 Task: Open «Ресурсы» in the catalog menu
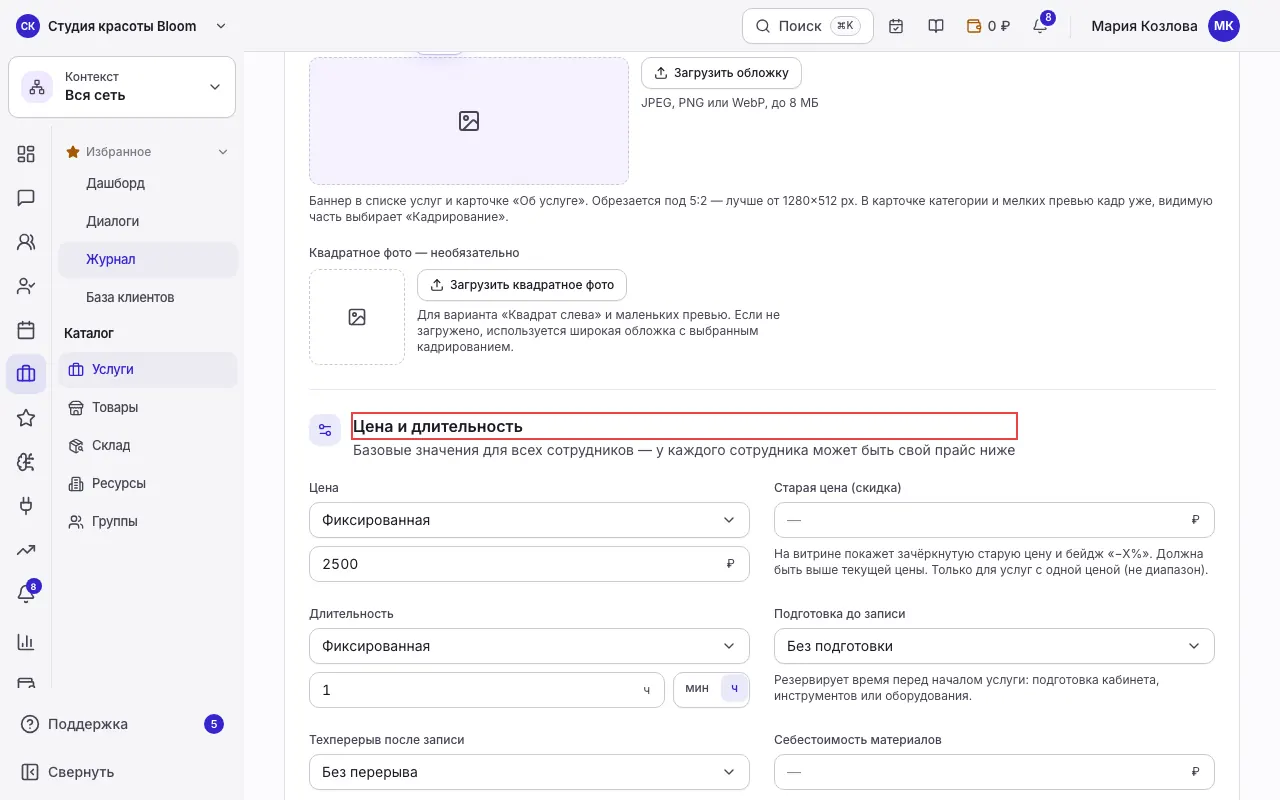click(148, 484)
